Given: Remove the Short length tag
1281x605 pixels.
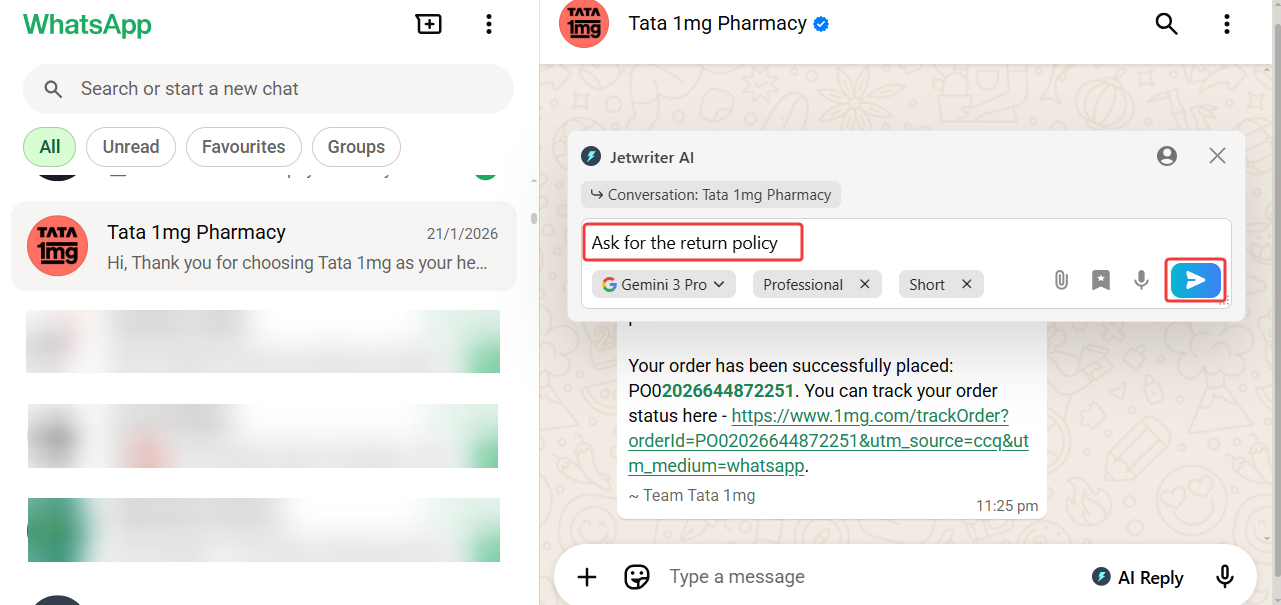Looking at the screenshot, I should (x=967, y=284).
